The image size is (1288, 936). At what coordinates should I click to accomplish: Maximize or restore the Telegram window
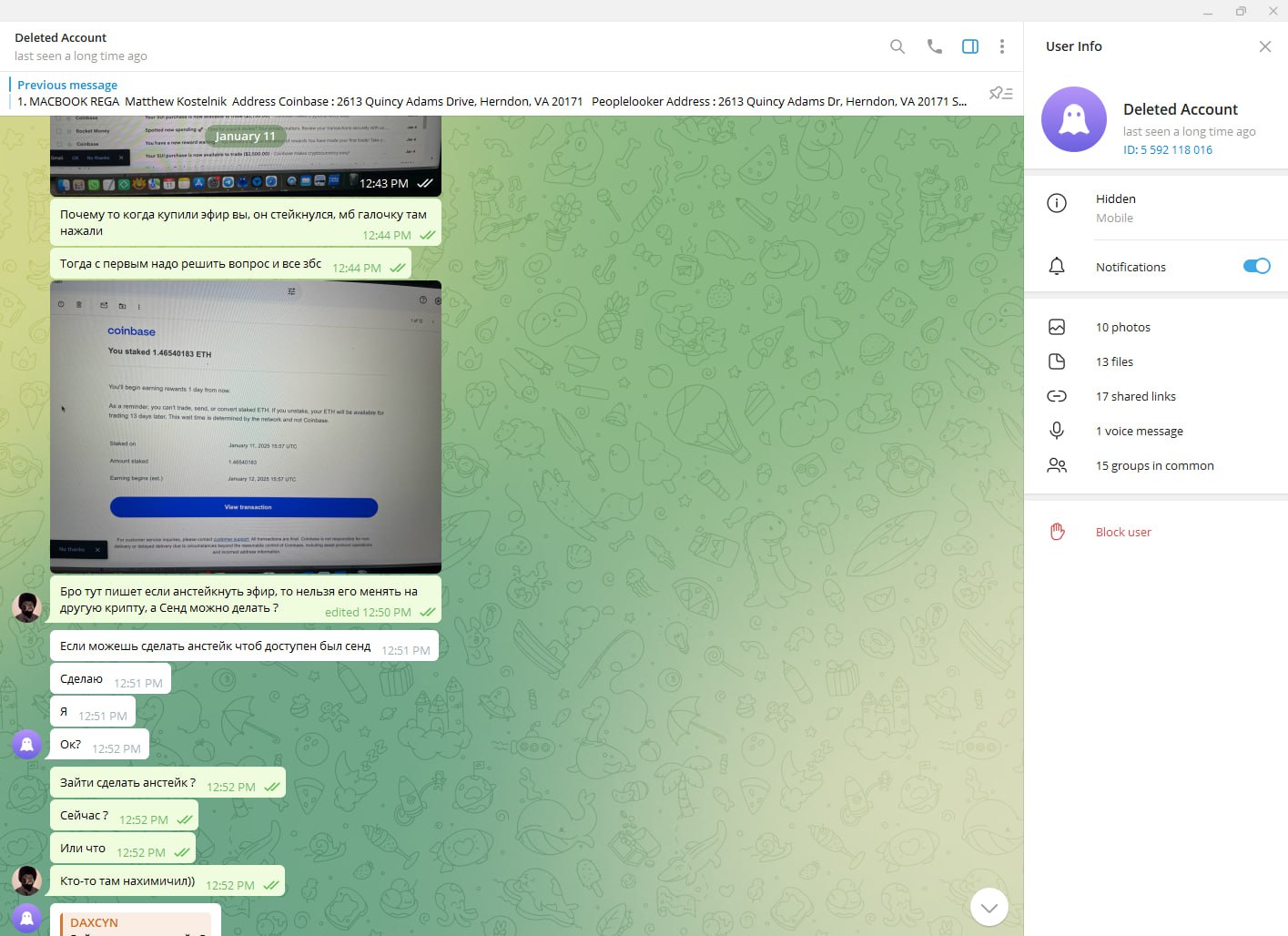(x=1241, y=11)
